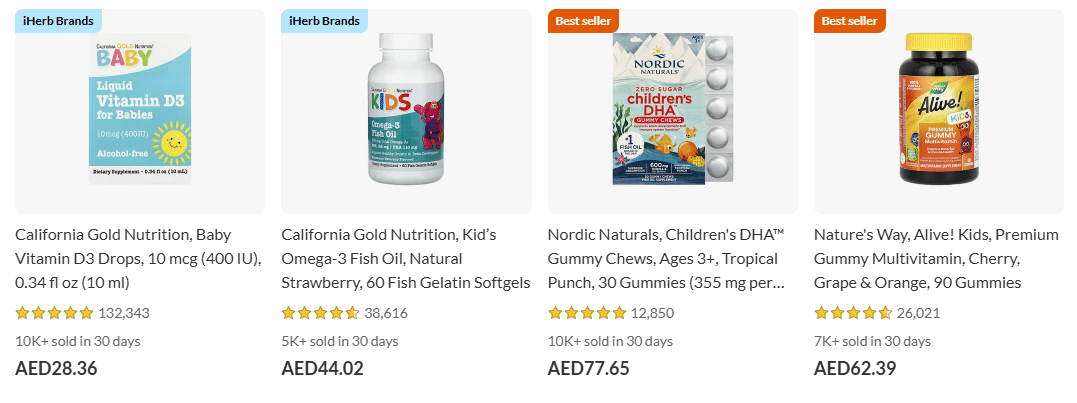
Task: Click the star rating for Baby Vitamin D3 Drops
Action: 54,313
